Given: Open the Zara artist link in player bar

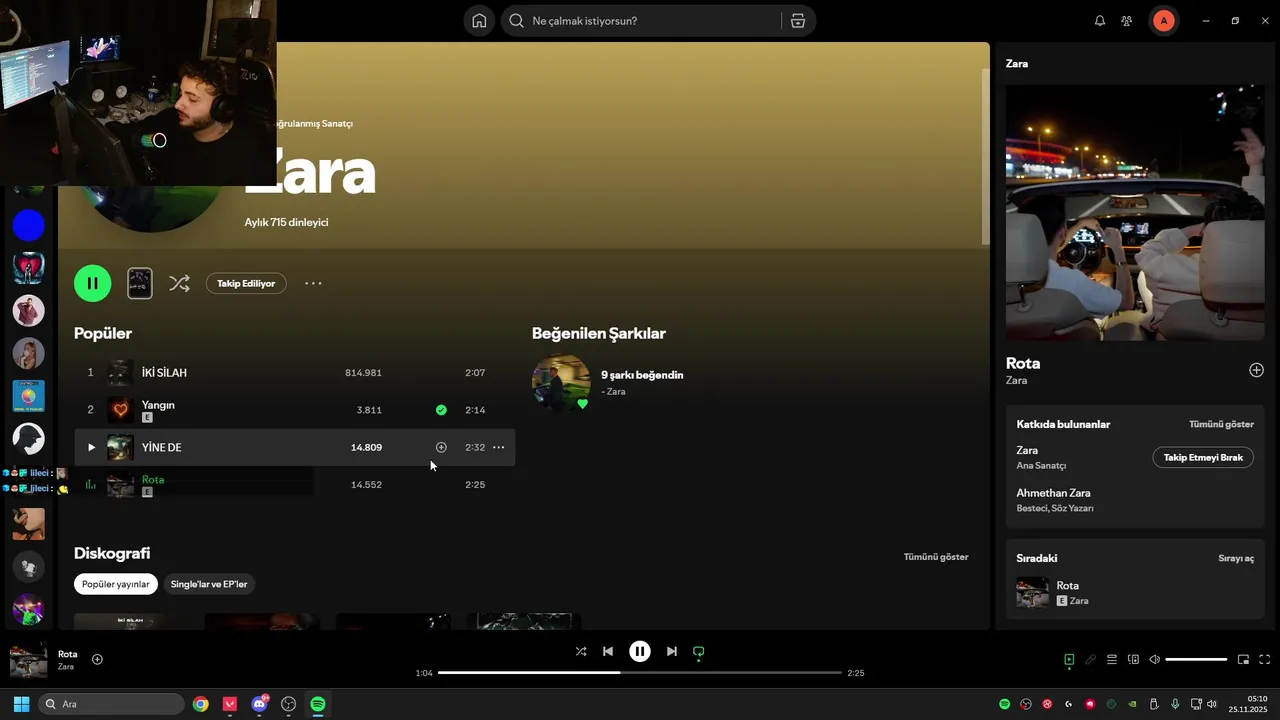Looking at the screenshot, I should click(65, 667).
